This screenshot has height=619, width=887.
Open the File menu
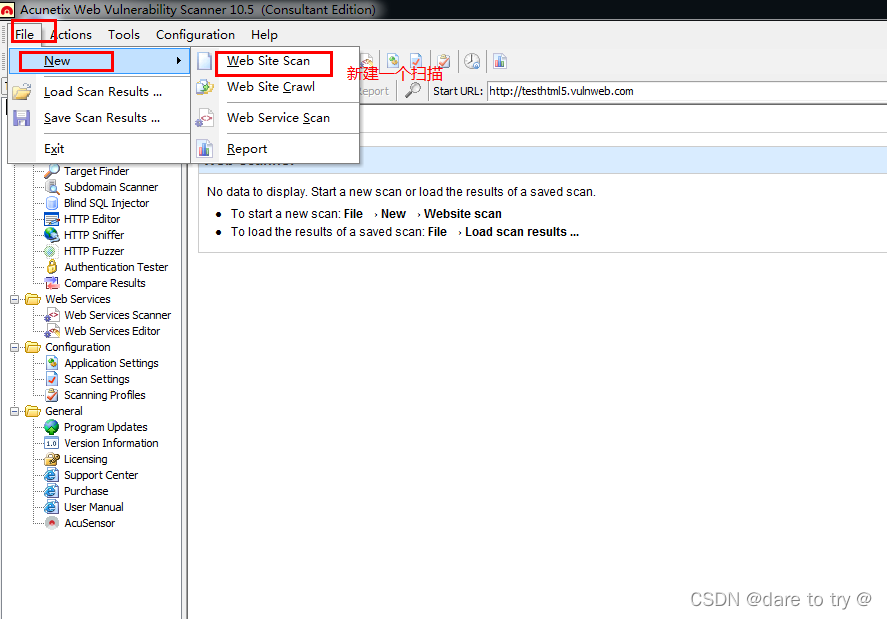(x=24, y=35)
